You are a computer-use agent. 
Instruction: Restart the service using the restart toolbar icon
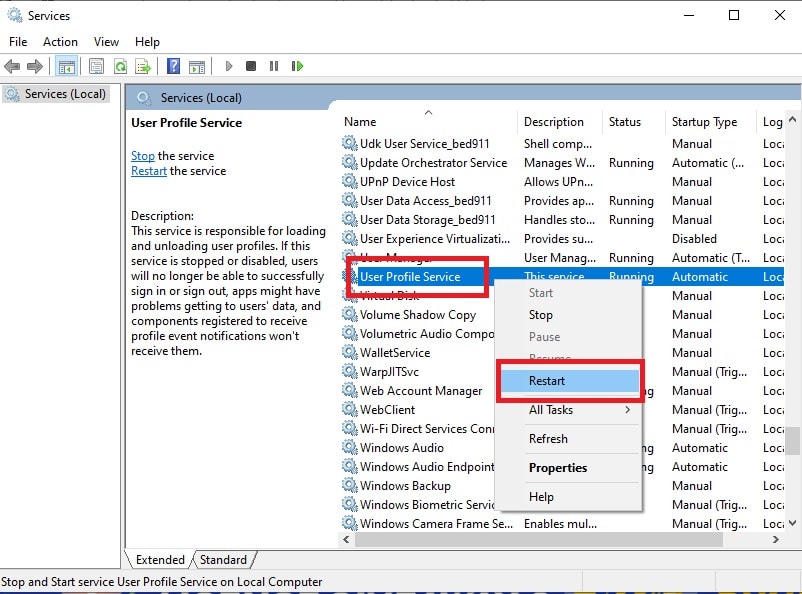297,66
